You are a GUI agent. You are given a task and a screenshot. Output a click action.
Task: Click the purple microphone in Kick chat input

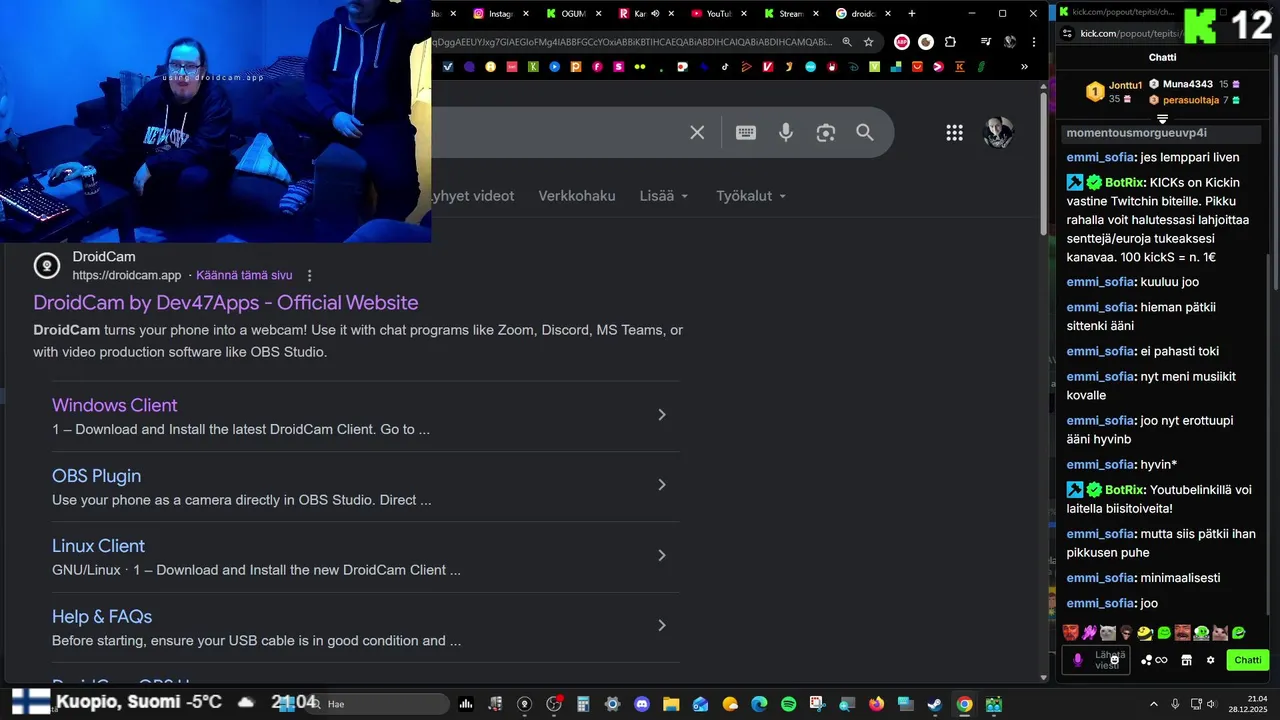[x=1078, y=660]
